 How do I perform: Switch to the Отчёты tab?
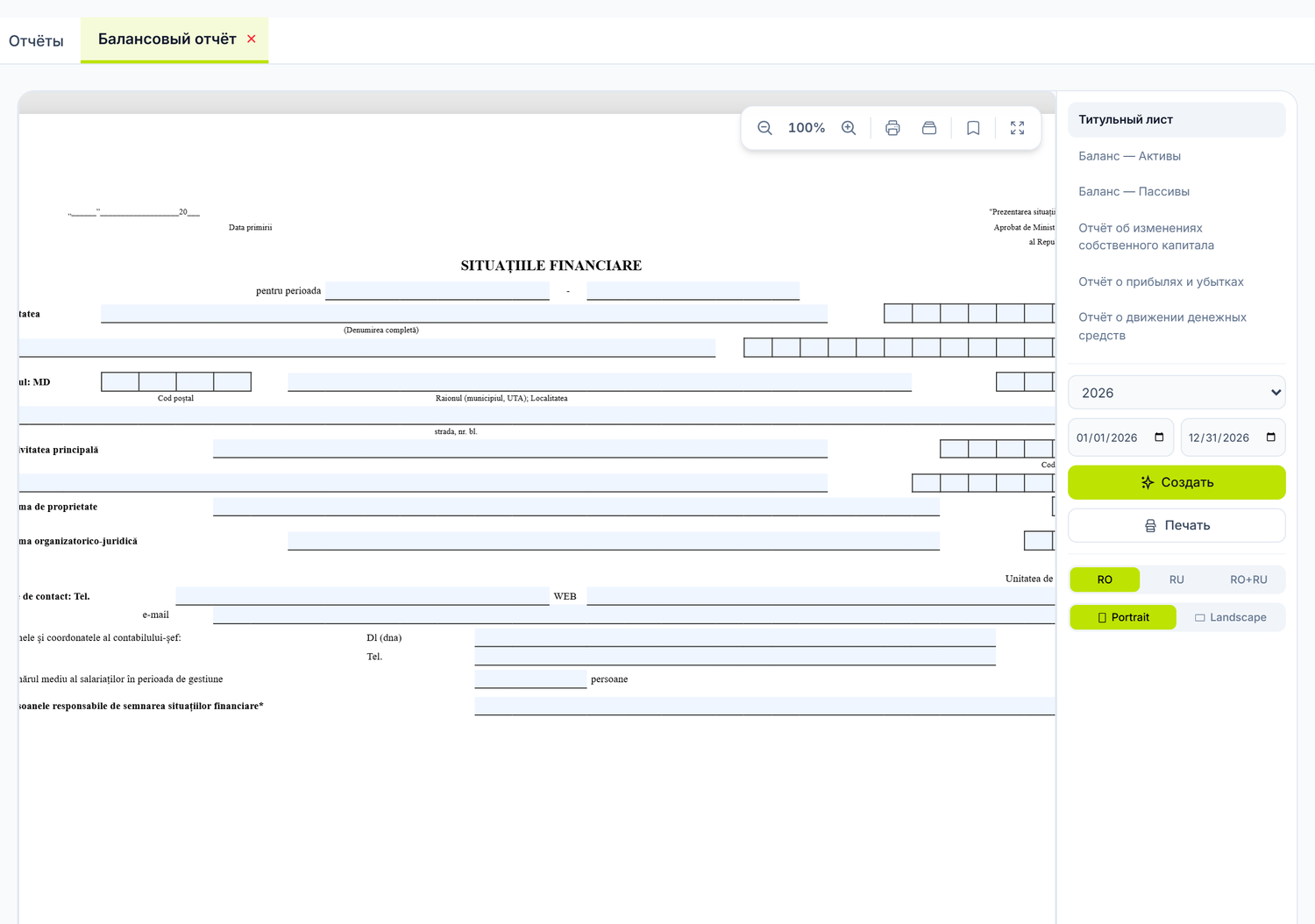[36, 40]
